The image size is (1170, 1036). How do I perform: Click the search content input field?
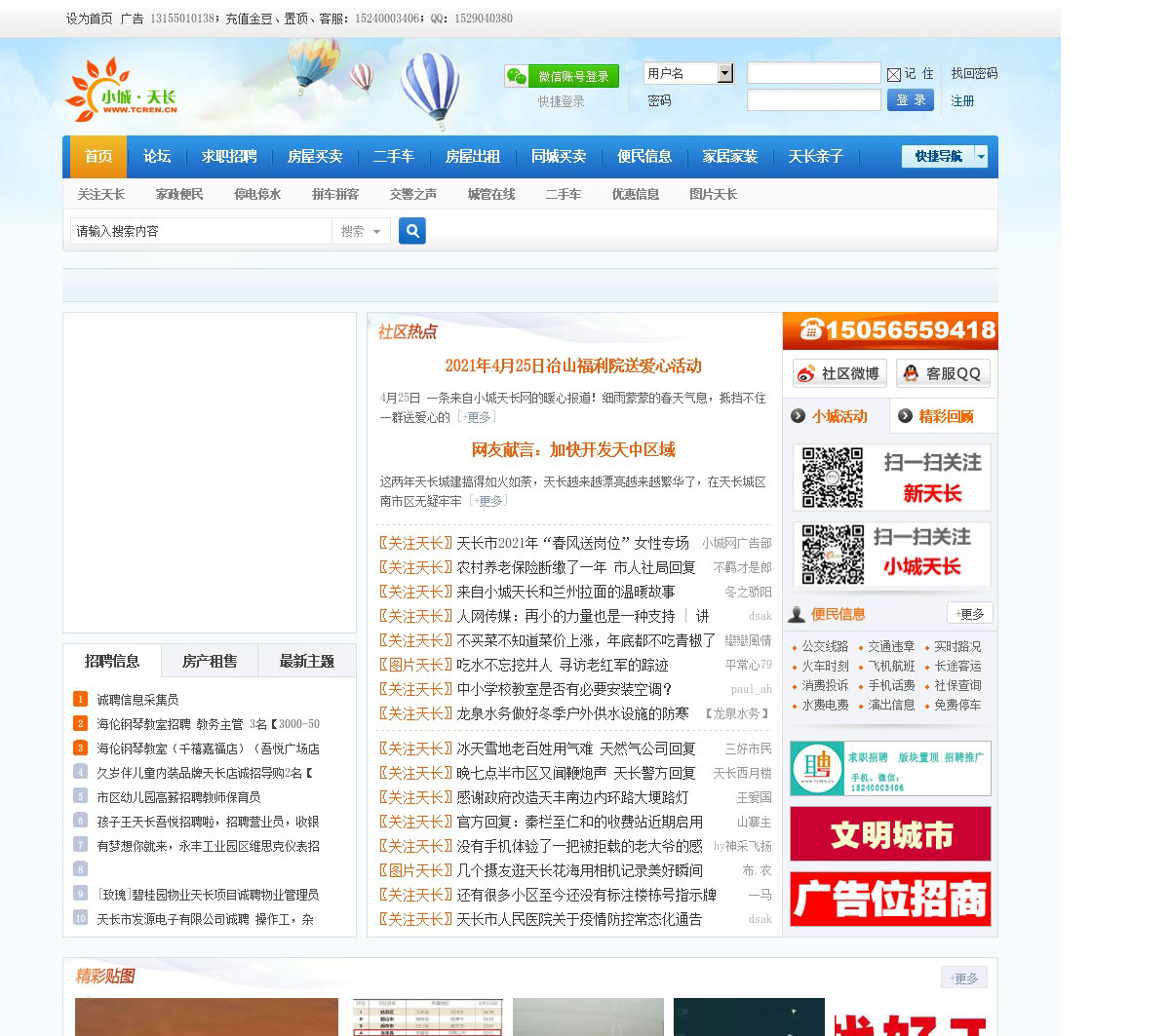201,231
